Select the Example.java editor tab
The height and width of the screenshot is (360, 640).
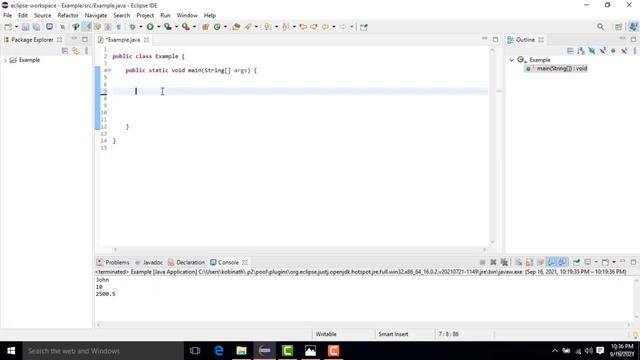(122, 40)
